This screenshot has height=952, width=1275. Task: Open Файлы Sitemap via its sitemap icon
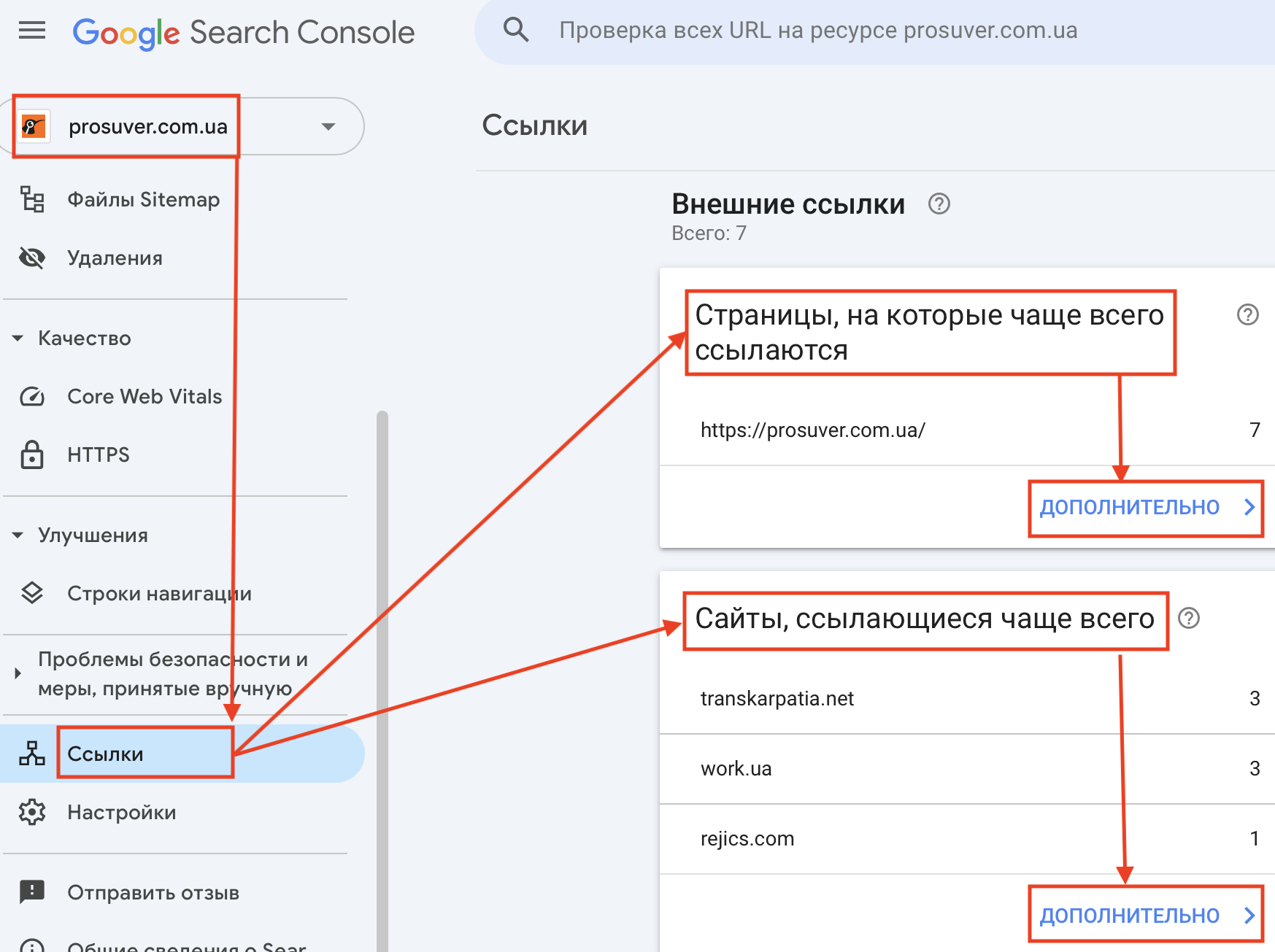[x=32, y=199]
